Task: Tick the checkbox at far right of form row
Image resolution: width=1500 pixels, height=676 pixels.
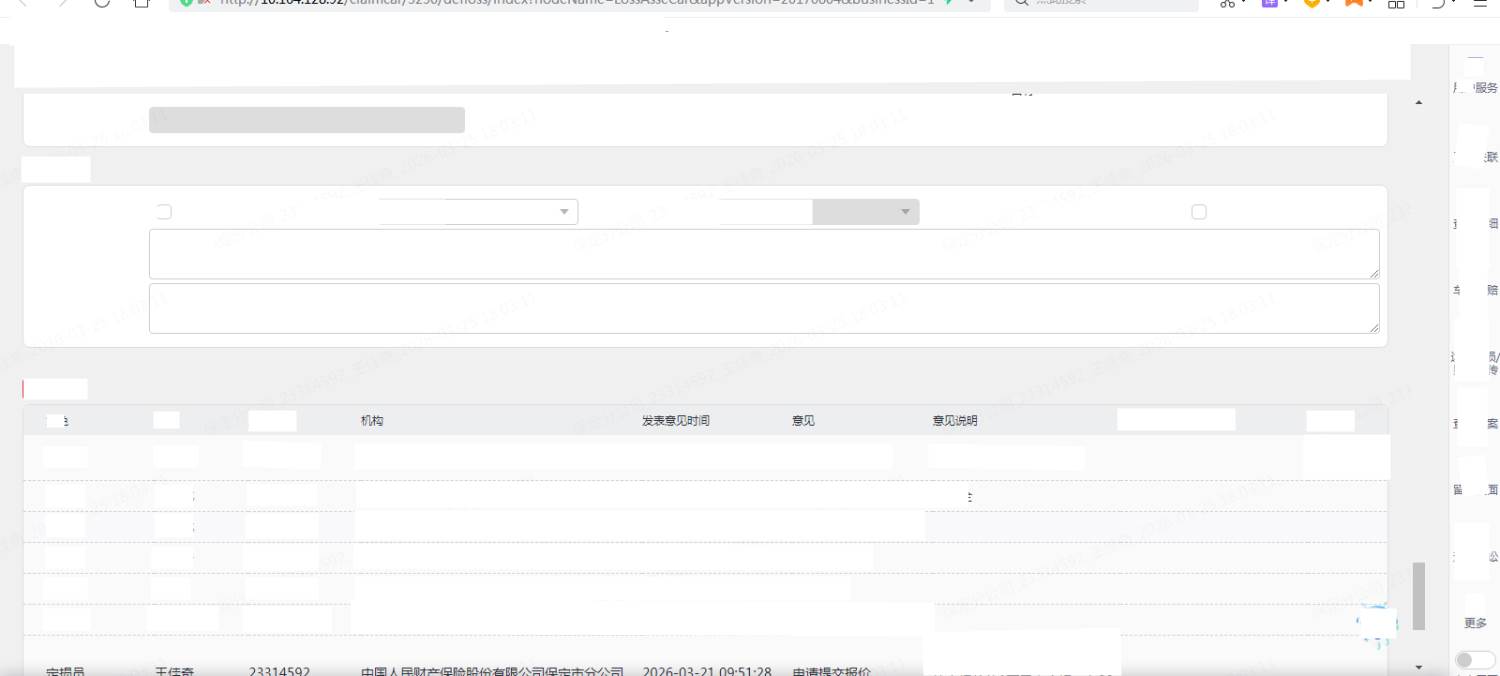Action: tap(1199, 212)
